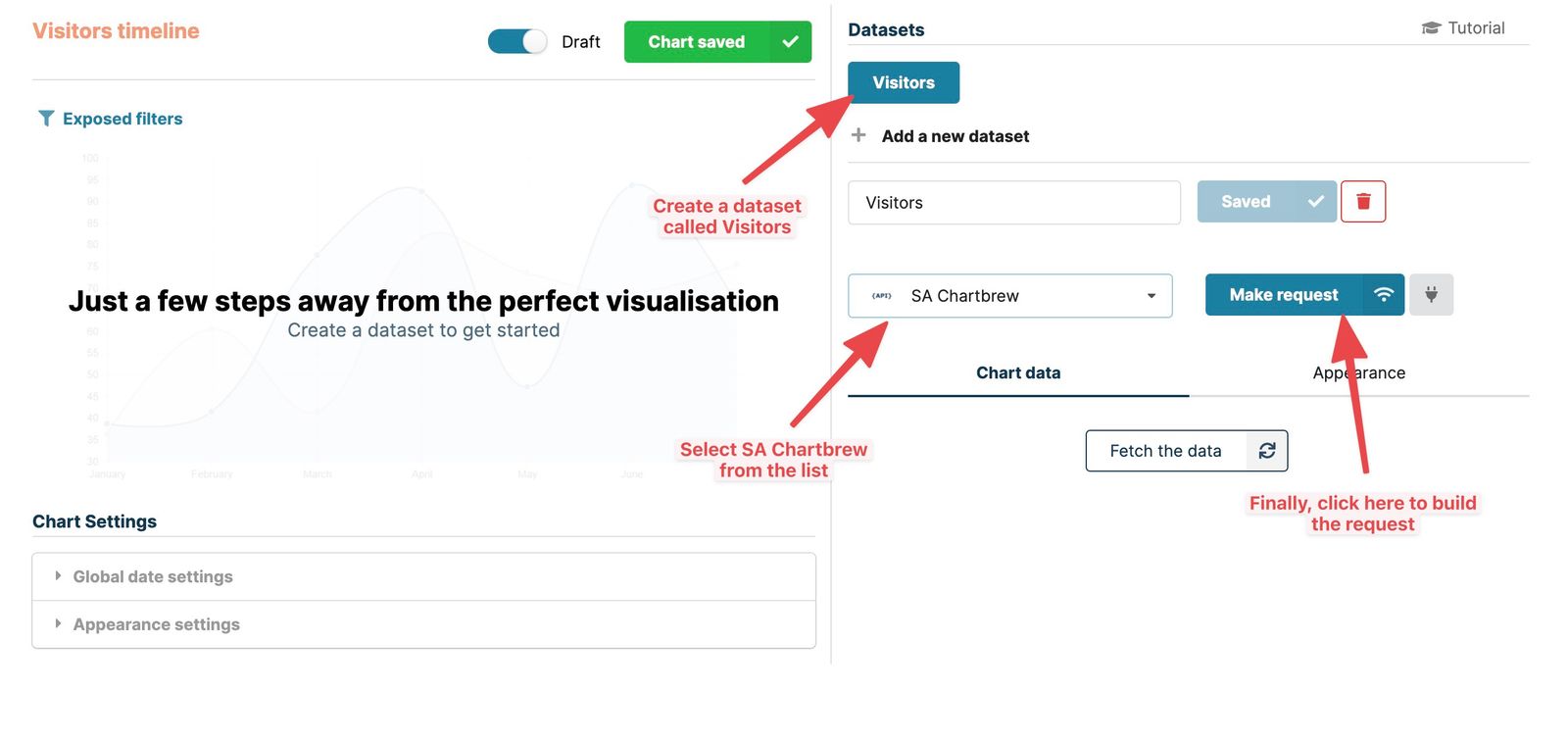
Task: Switch to the Appearance tab
Action: (1358, 372)
